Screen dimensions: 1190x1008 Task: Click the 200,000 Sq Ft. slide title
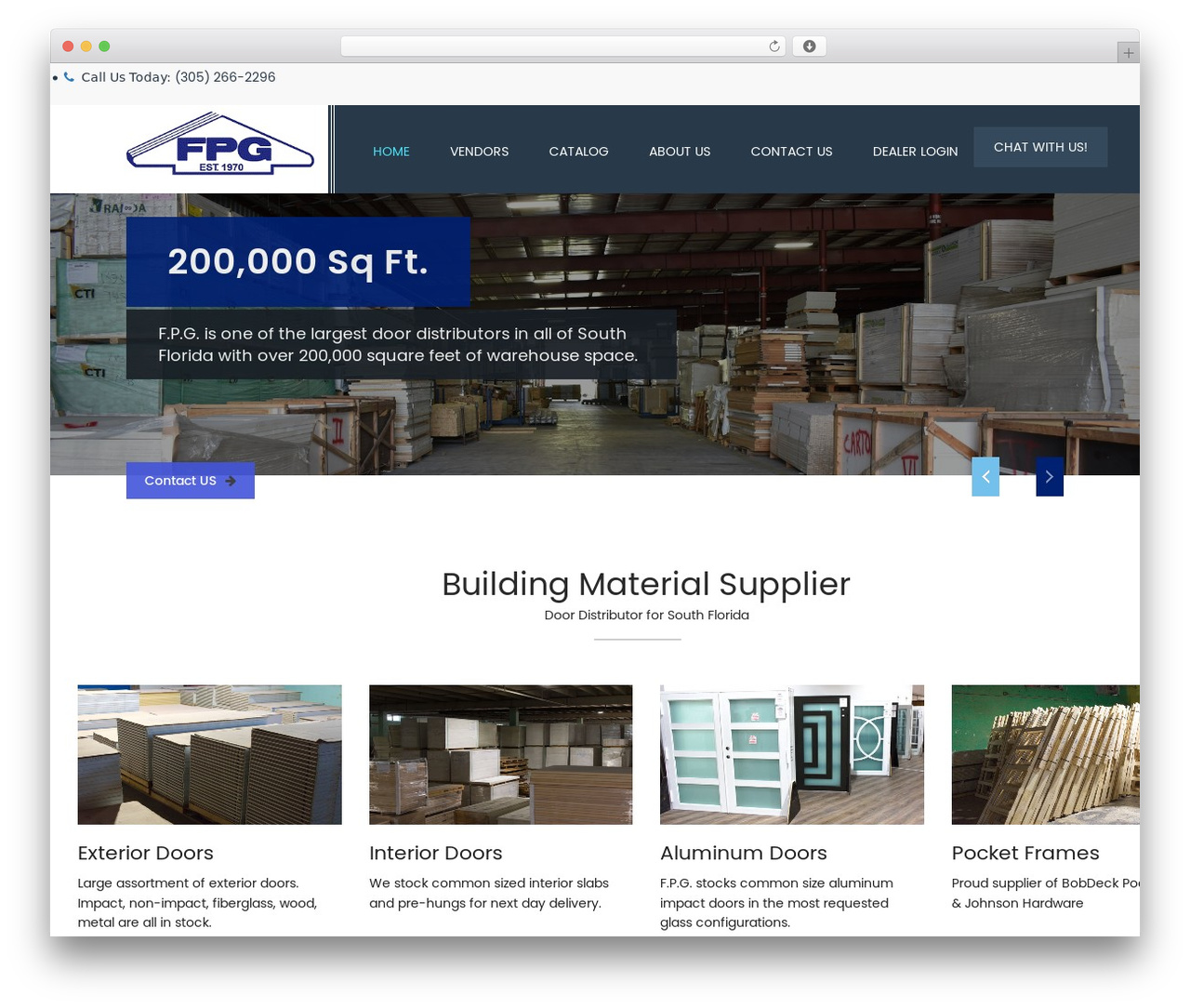(x=298, y=262)
